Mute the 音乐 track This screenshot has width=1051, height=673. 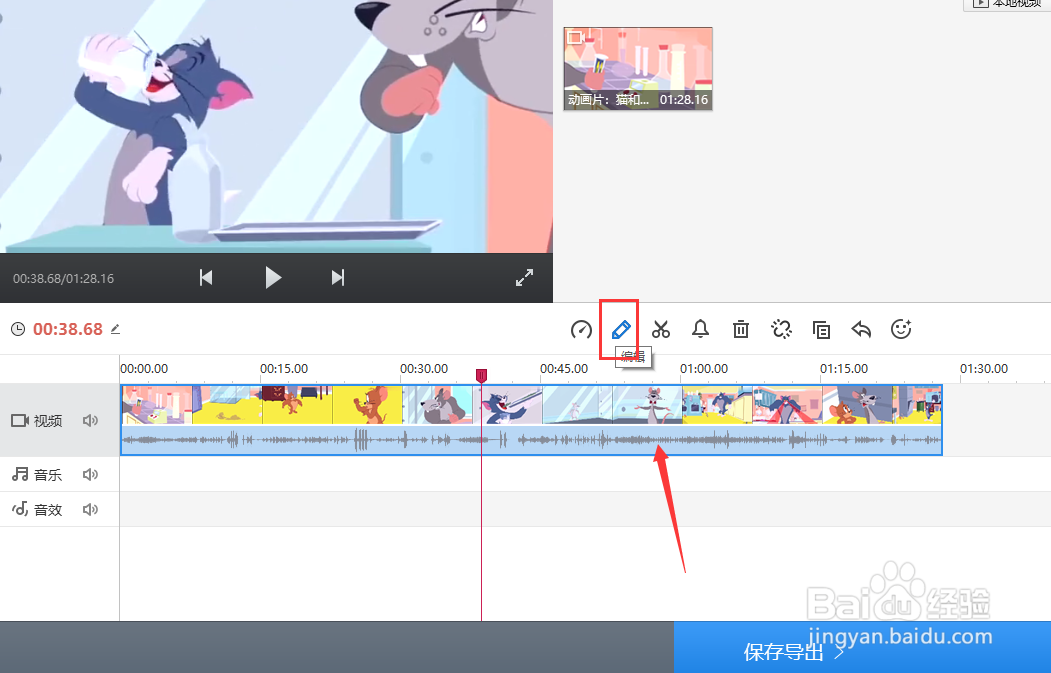[x=90, y=475]
